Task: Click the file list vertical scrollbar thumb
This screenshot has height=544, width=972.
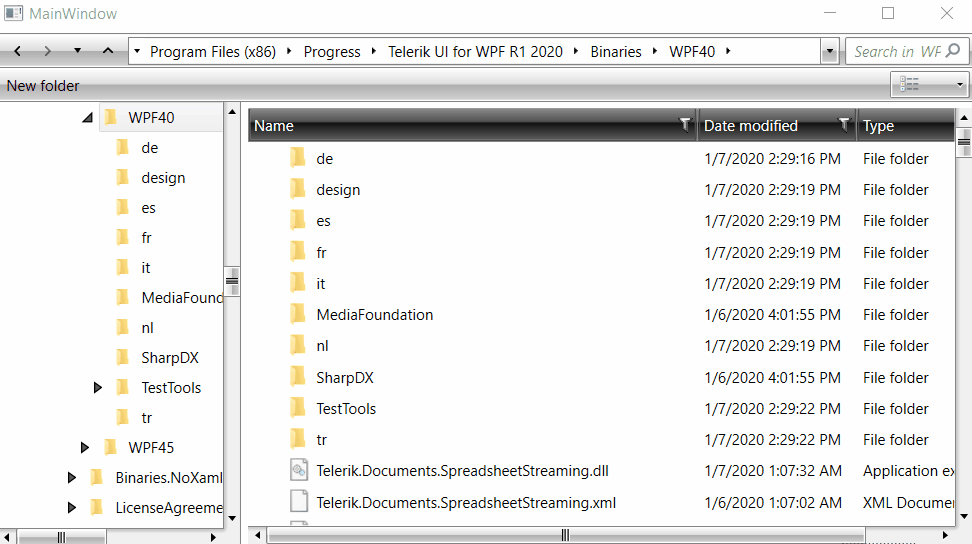Action: [964, 143]
